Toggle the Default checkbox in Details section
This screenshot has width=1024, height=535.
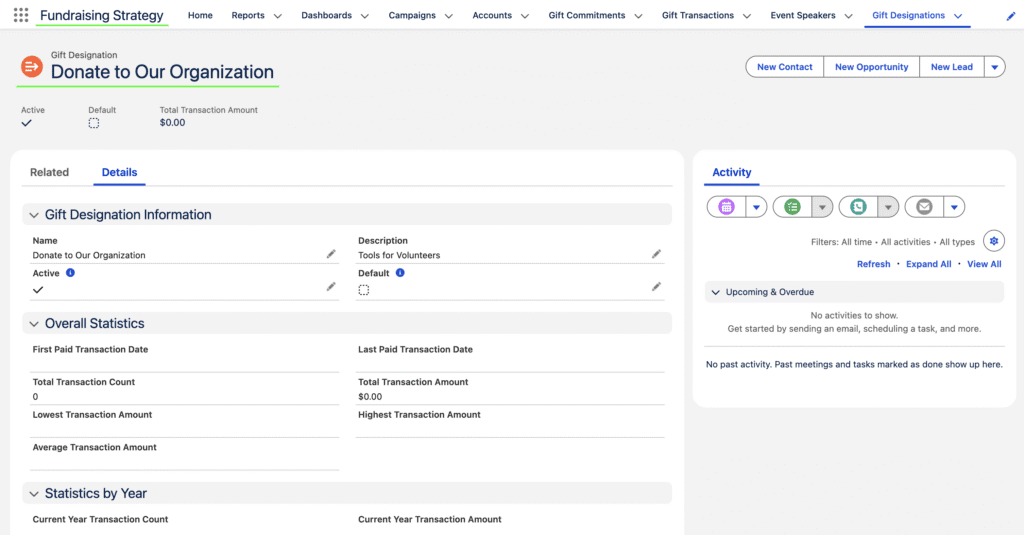[364, 290]
